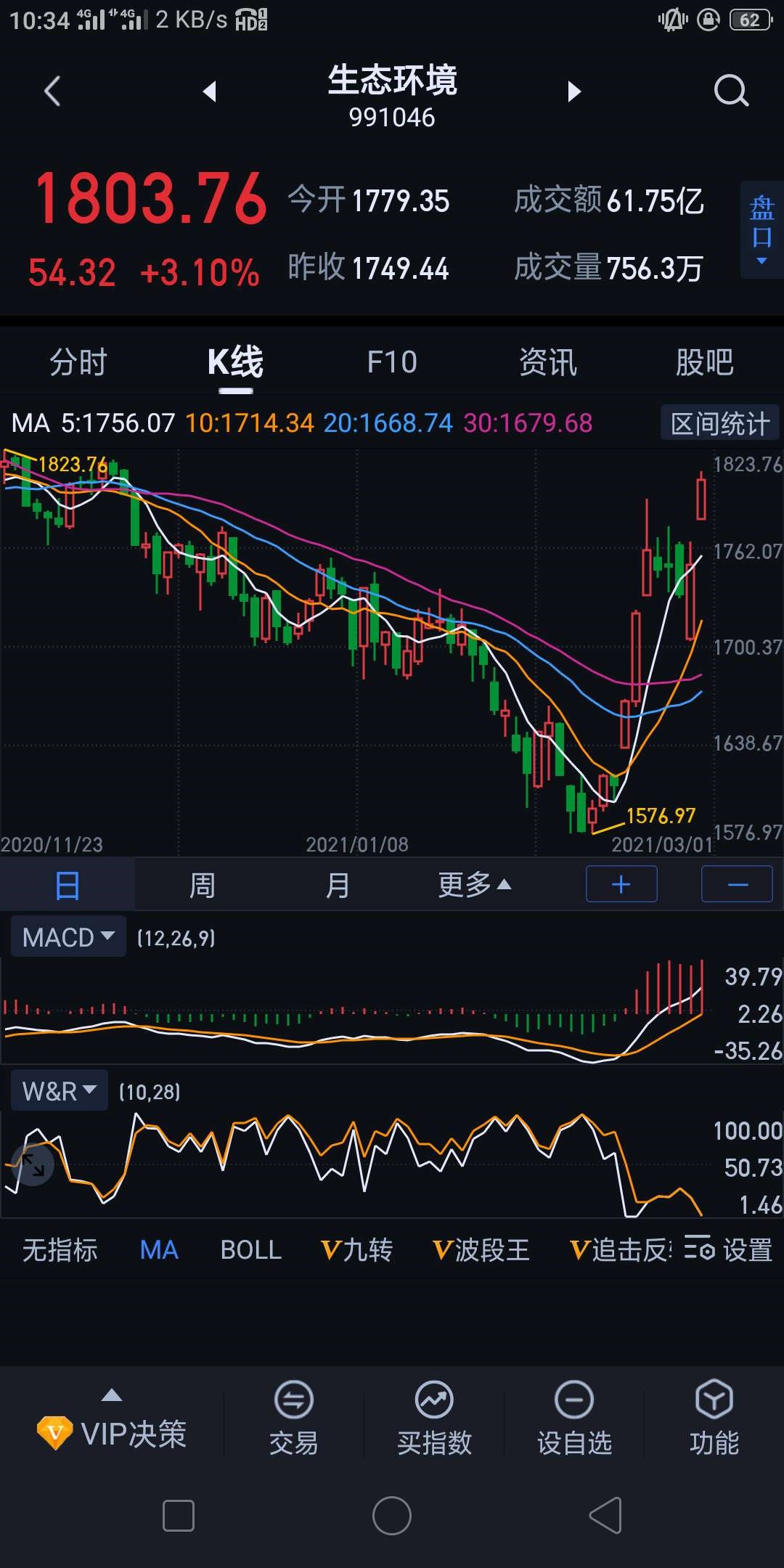Open the 区间统计 range statistics button
784x1568 pixels.
(720, 423)
